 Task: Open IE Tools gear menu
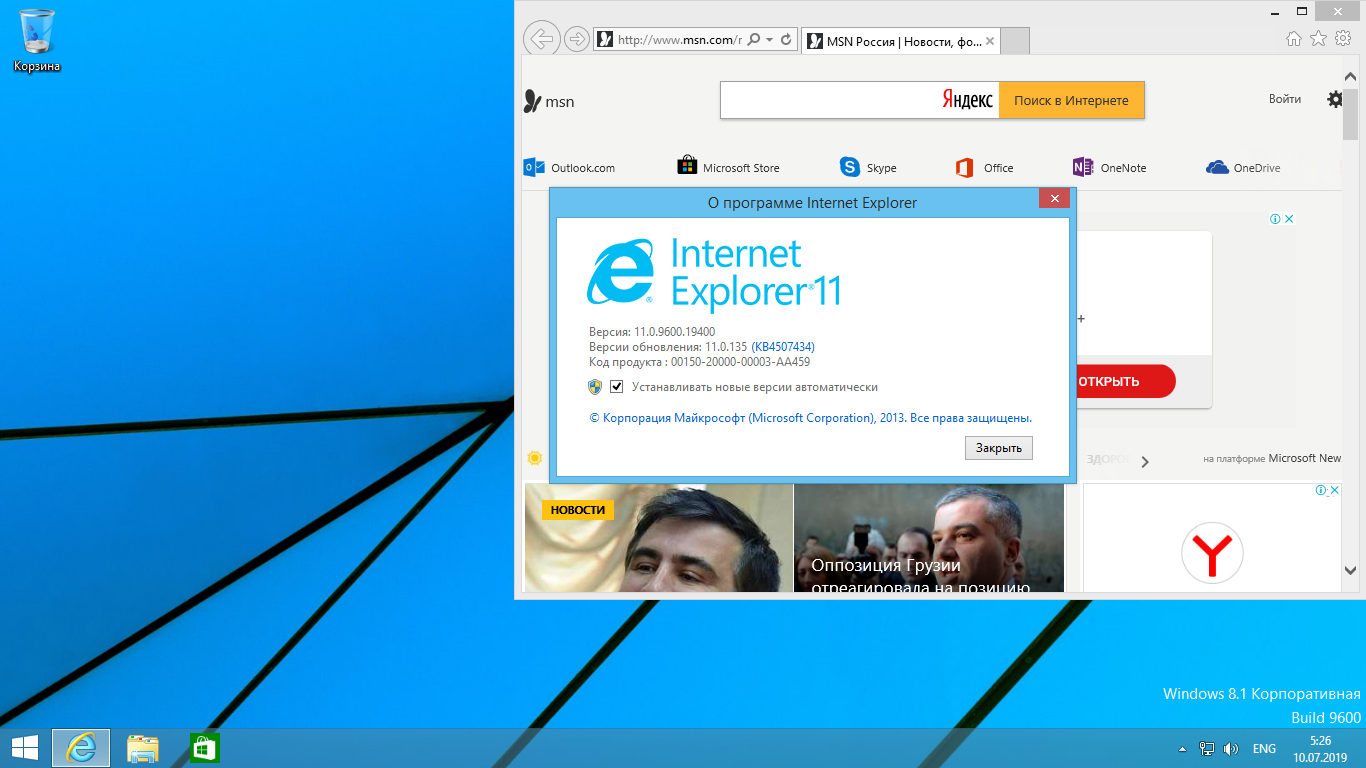1343,39
